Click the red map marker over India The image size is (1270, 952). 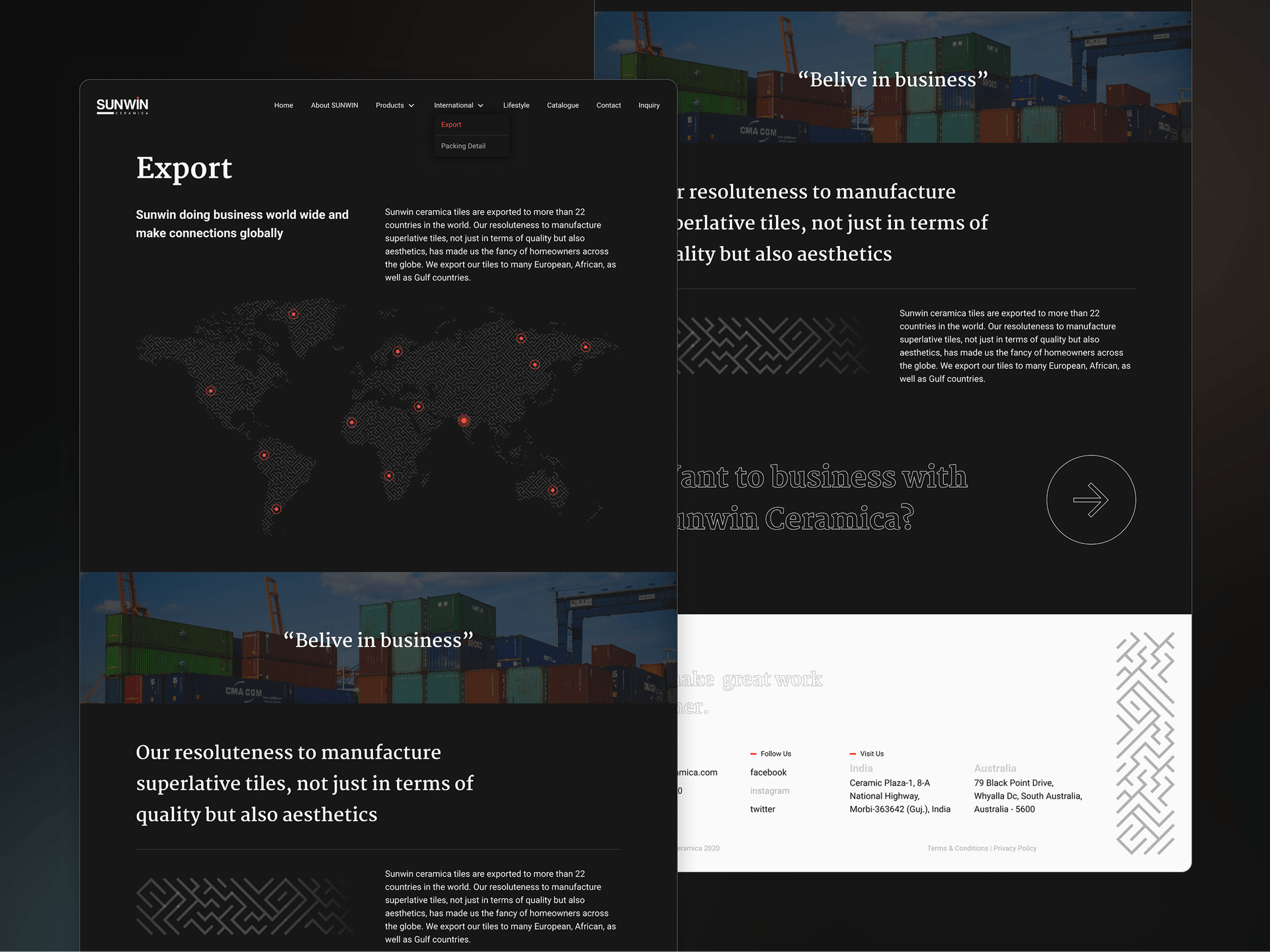point(464,420)
